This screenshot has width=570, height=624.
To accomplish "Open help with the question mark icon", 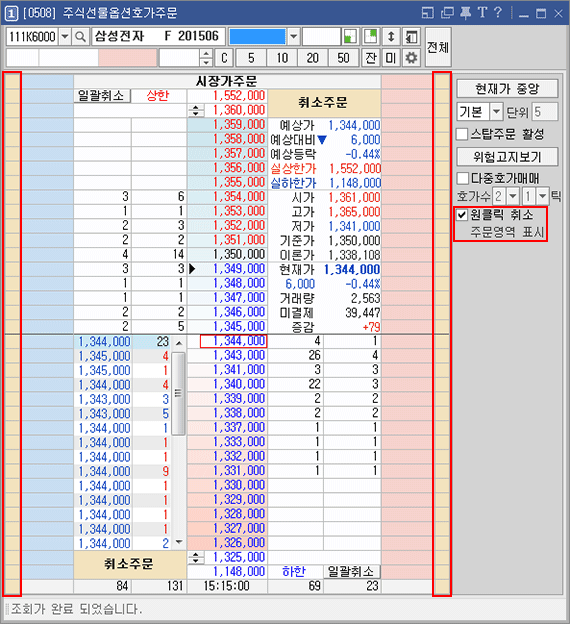I will (x=498, y=13).
